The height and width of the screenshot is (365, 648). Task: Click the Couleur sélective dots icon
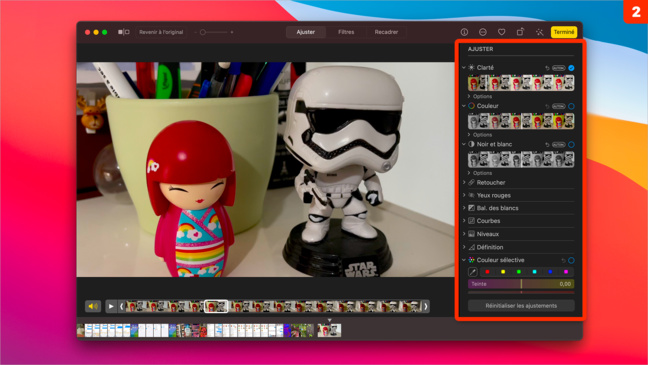pyautogui.click(x=472, y=260)
